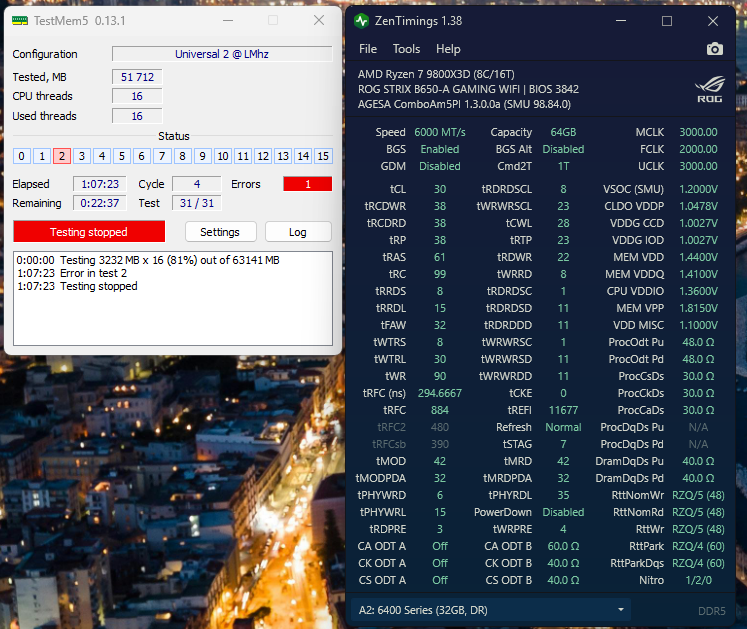
Task: Click the AMD Ryzen 7 9800X3D CPU name
Action: tap(436, 74)
